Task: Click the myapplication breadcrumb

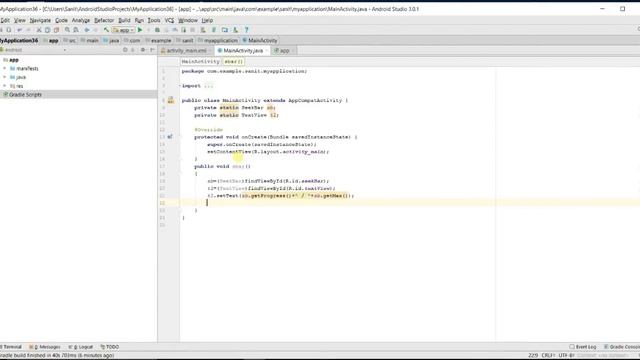Action: [x=218, y=40]
